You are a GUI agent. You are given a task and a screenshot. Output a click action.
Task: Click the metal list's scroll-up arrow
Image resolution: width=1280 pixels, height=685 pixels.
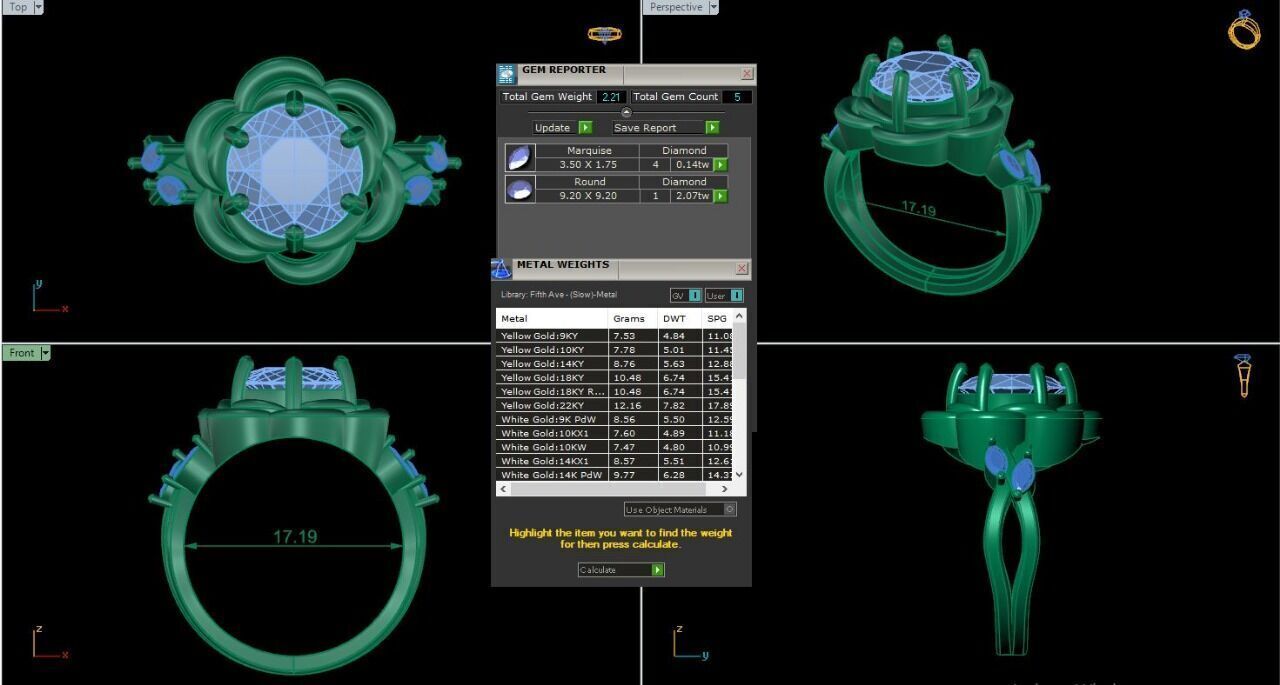[x=739, y=314]
